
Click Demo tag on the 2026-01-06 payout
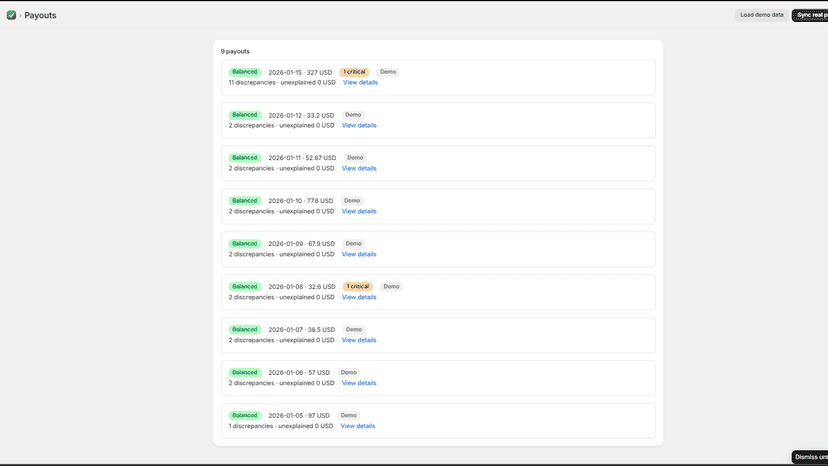point(349,372)
